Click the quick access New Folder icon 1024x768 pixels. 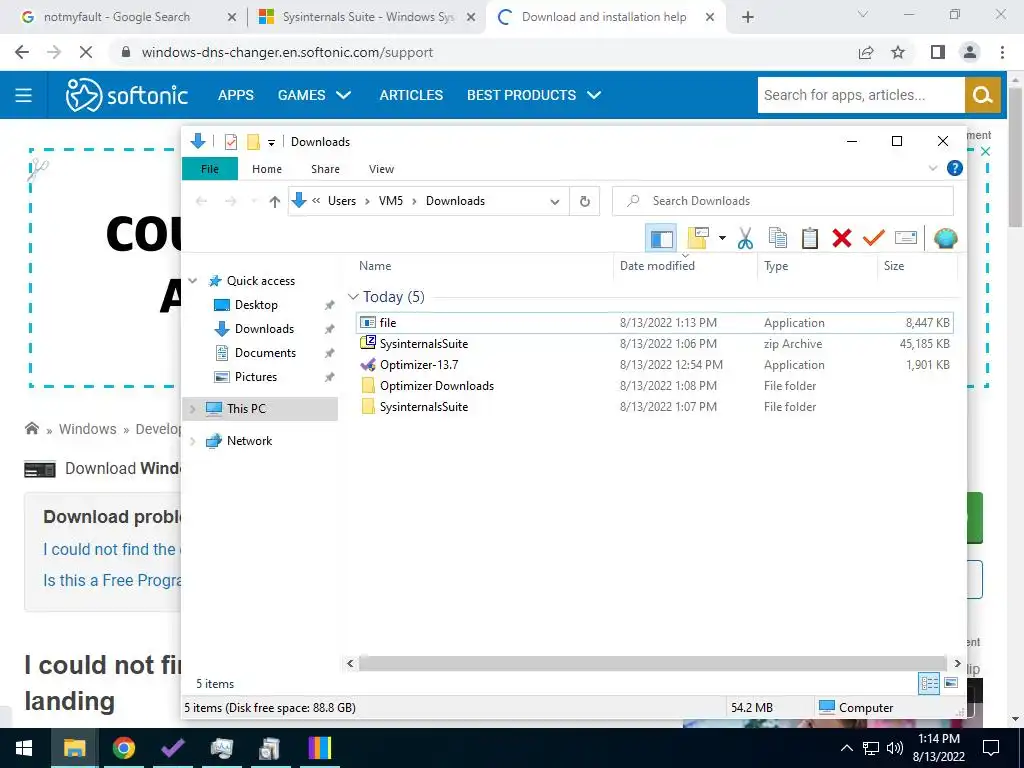pyautogui.click(x=253, y=142)
